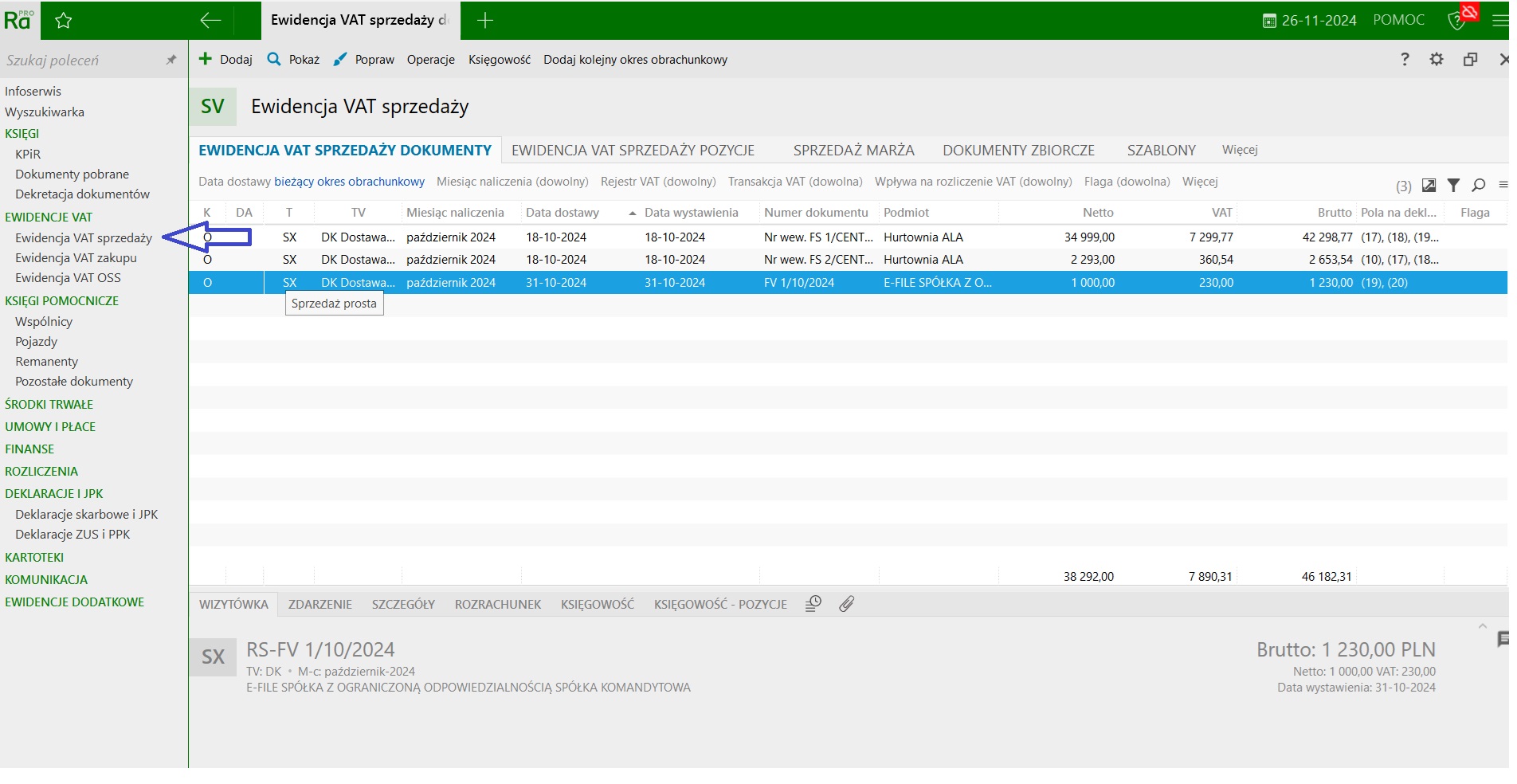Switch to the ZDARZENIE detail tab
The width and height of the screenshot is (1517, 784).
tap(320, 605)
